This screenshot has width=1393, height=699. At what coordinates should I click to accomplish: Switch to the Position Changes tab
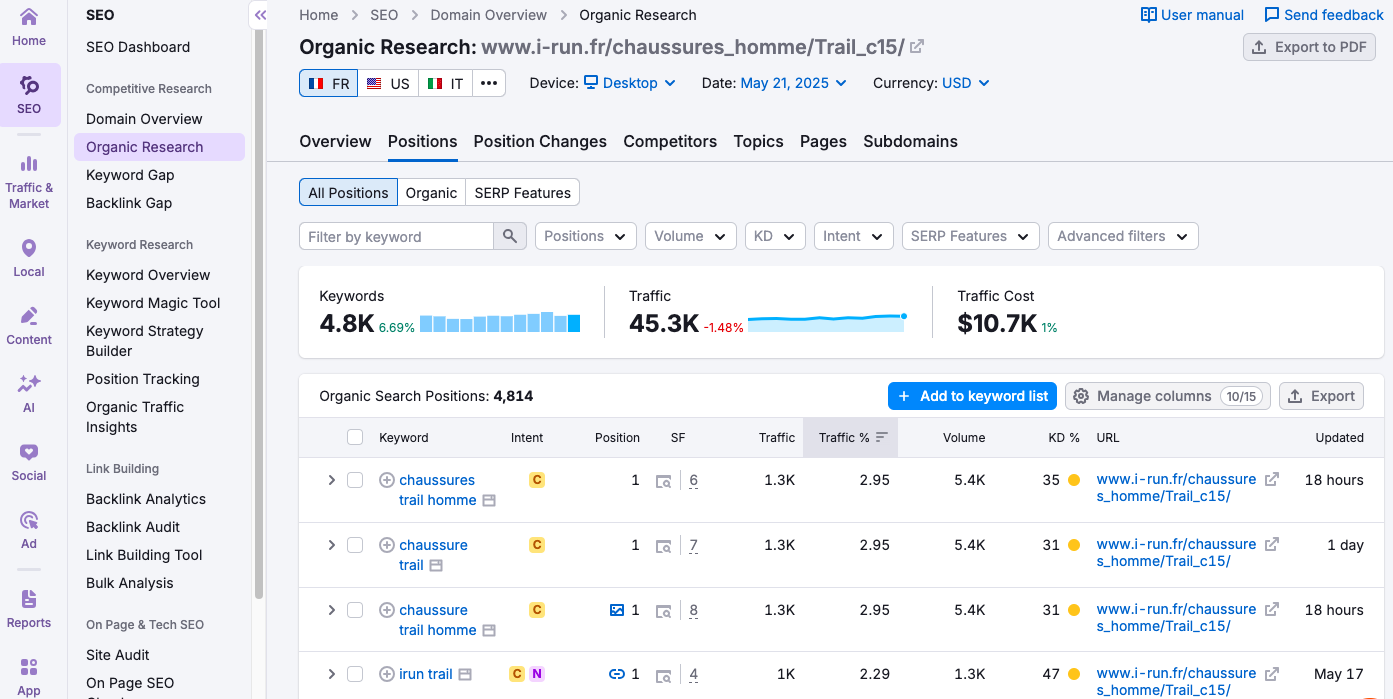(540, 141)
